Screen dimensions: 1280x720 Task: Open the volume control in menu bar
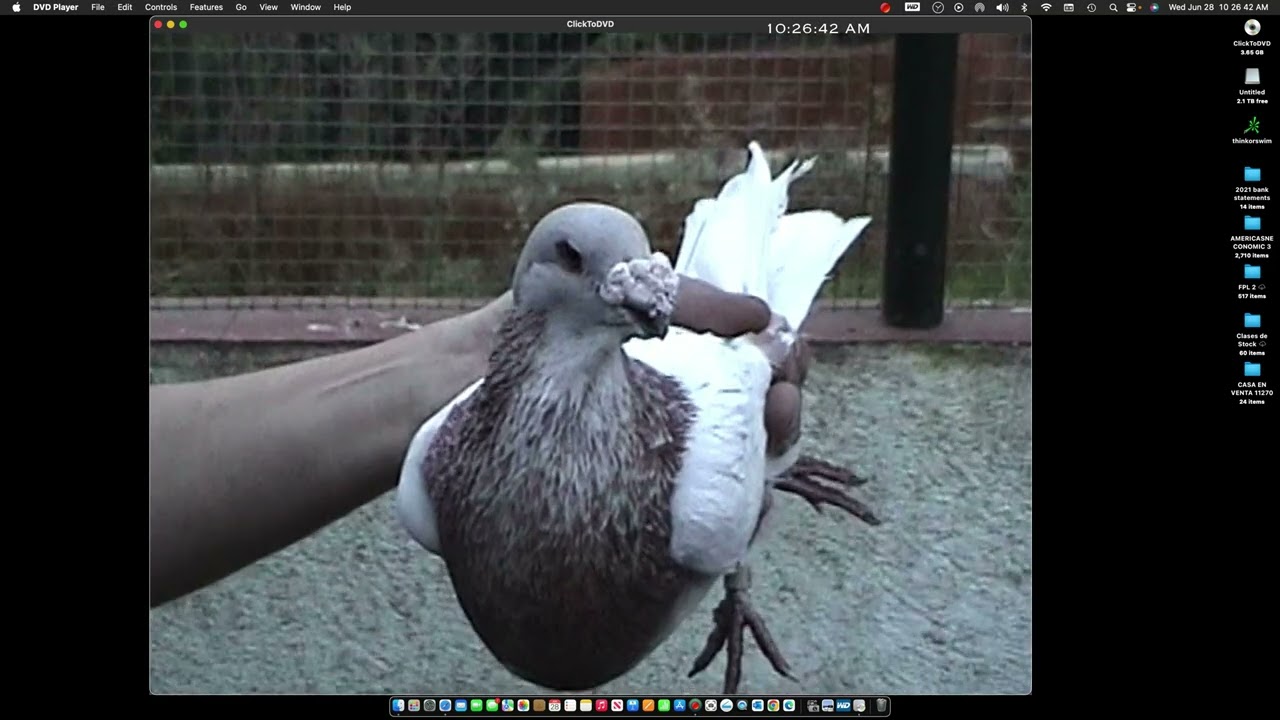tap(1002, 7)
